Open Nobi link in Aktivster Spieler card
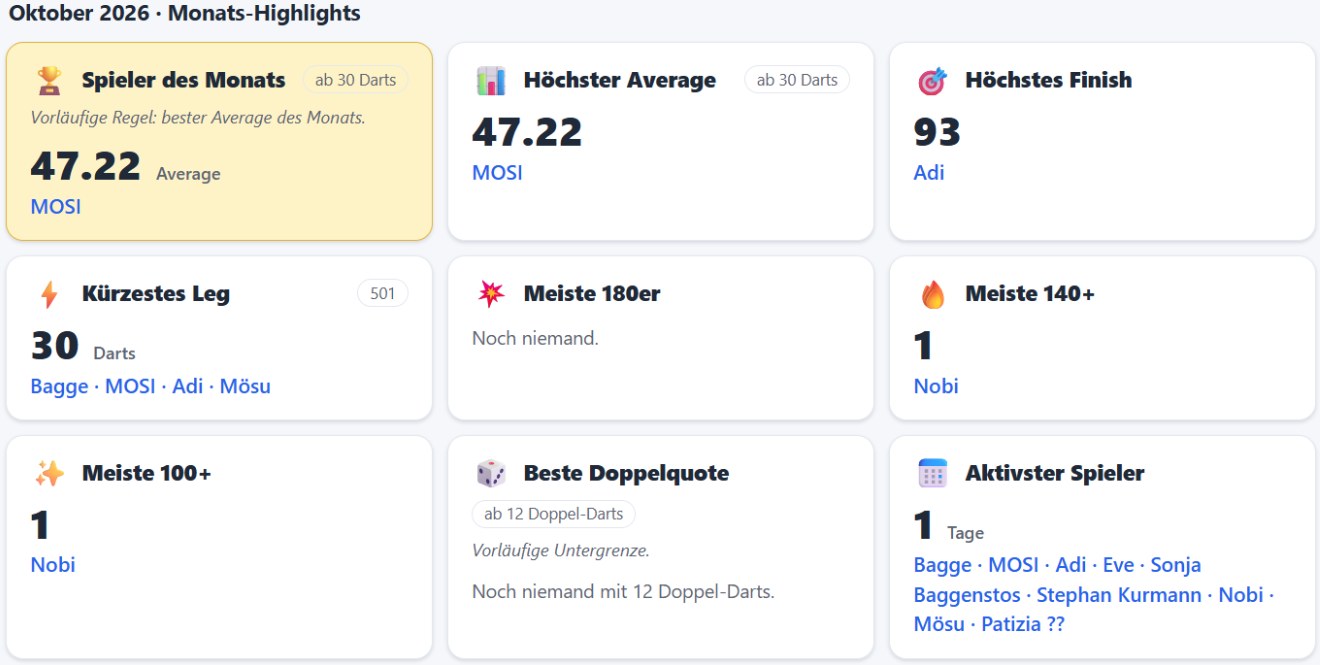The width and height of the screenshot is (1320, 665). 1241,595
